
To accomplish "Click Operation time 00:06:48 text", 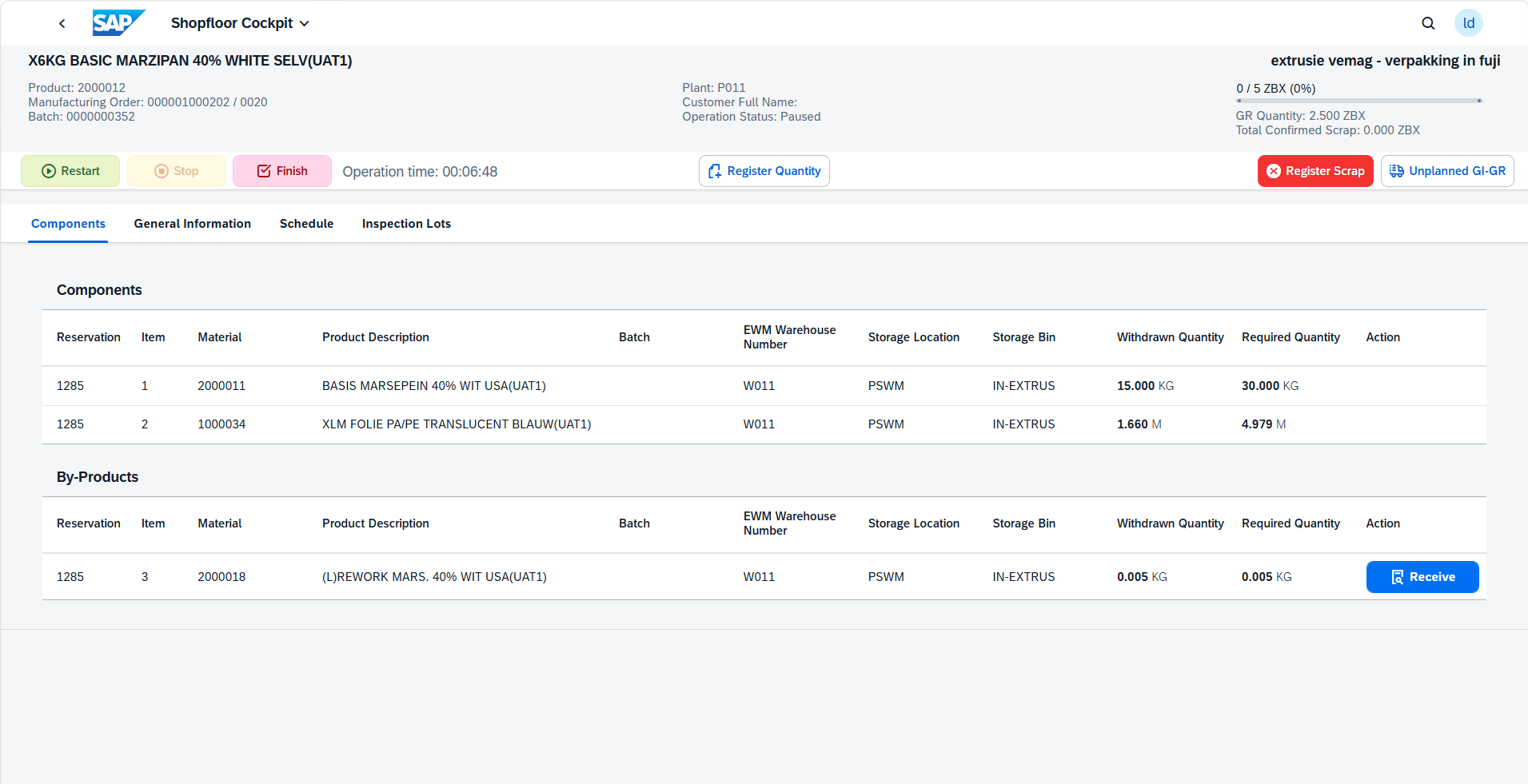I will (420, 172).
